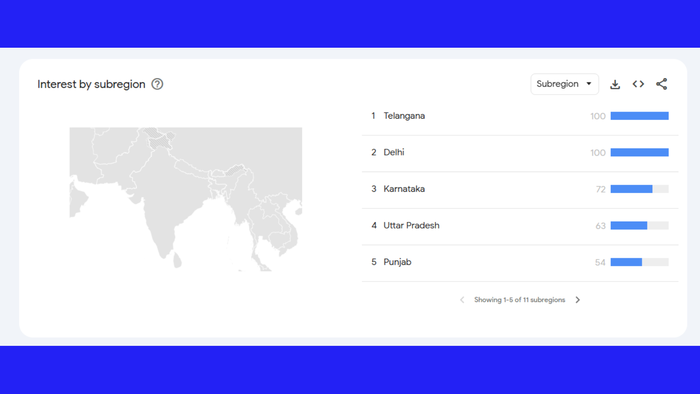Click the Showing 1-5 of 11 subregions text

[520, 300]
